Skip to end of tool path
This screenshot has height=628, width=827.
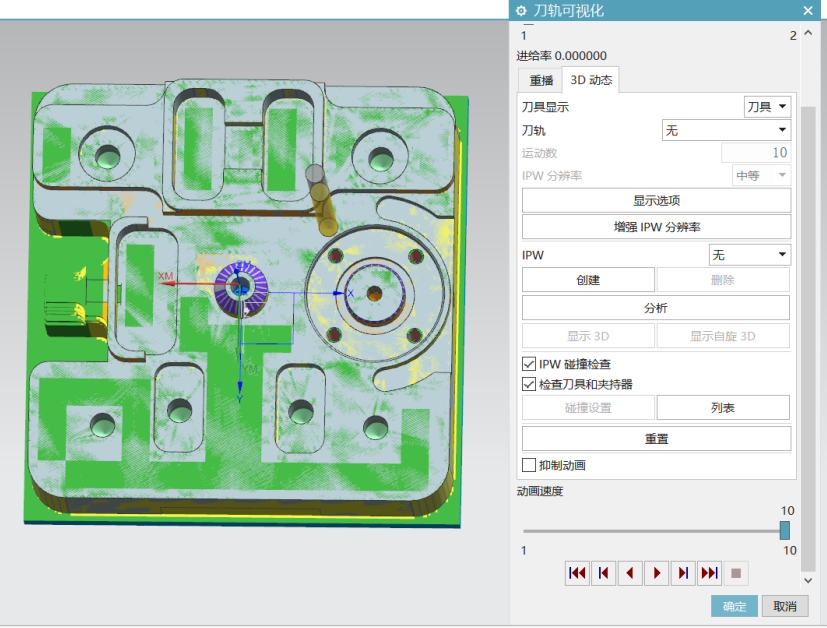(x=709, y=573)
